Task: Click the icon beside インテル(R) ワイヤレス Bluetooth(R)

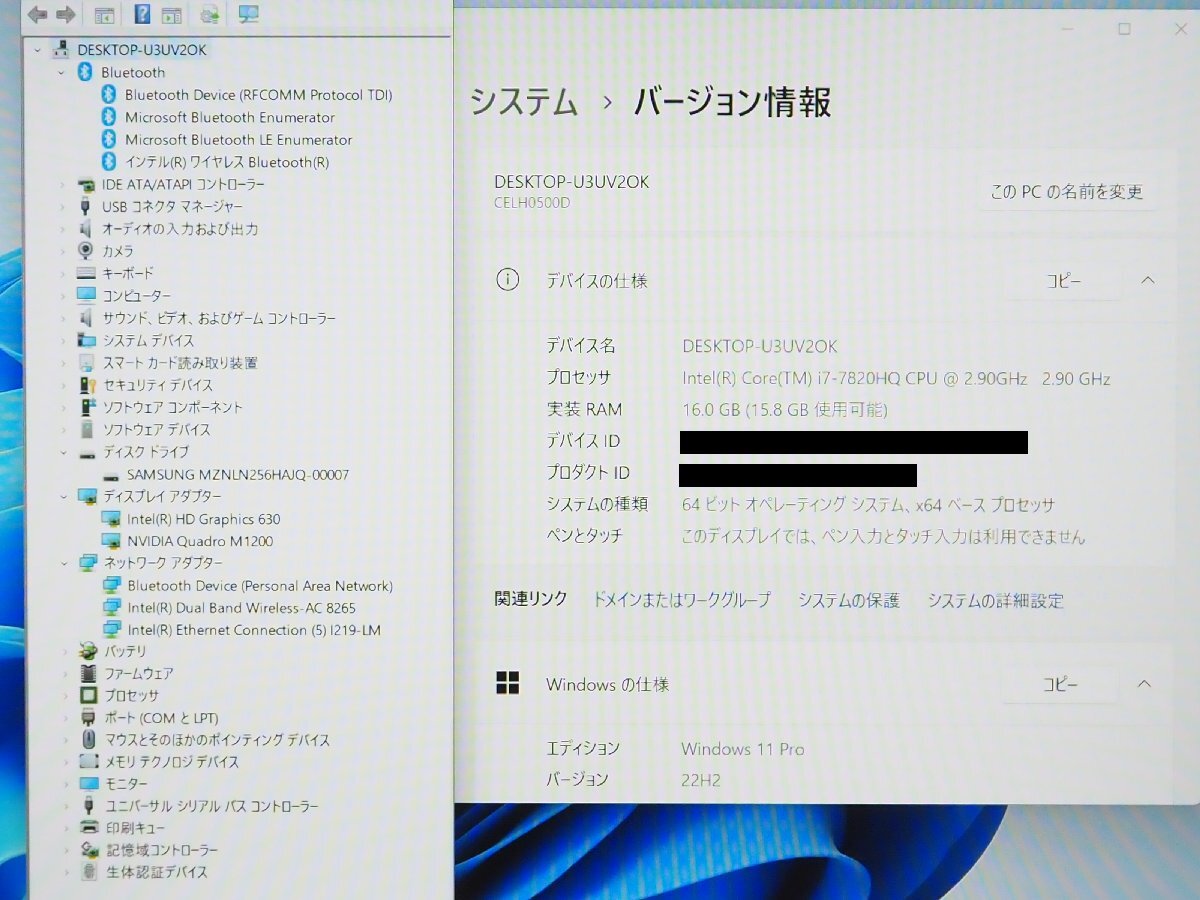Action: click(109, 162)
